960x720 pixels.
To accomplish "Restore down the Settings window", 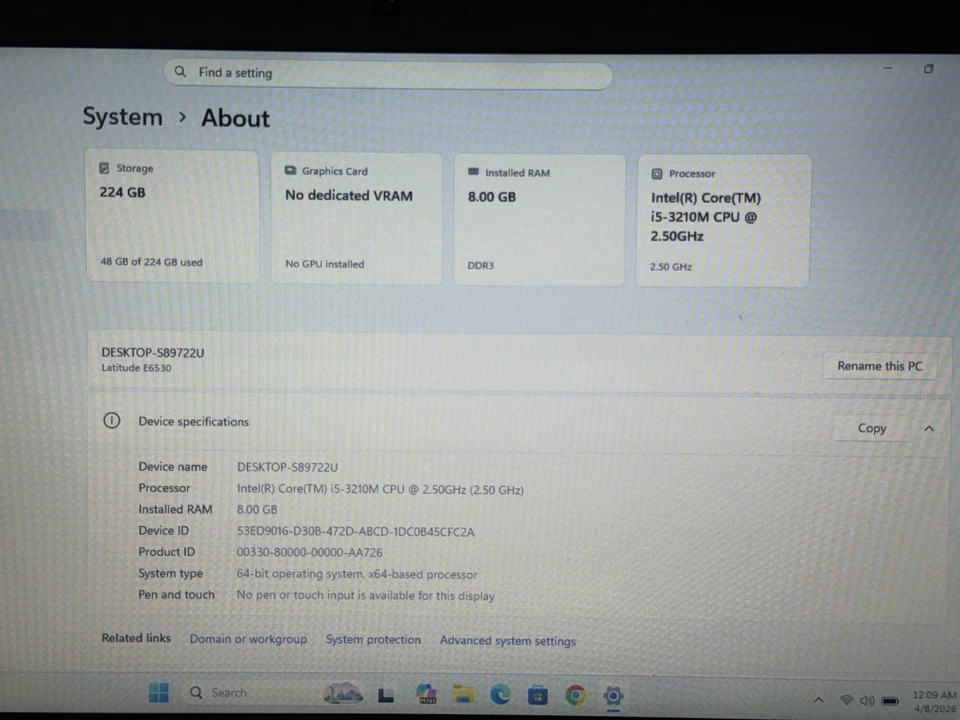I will coord(929,69).
